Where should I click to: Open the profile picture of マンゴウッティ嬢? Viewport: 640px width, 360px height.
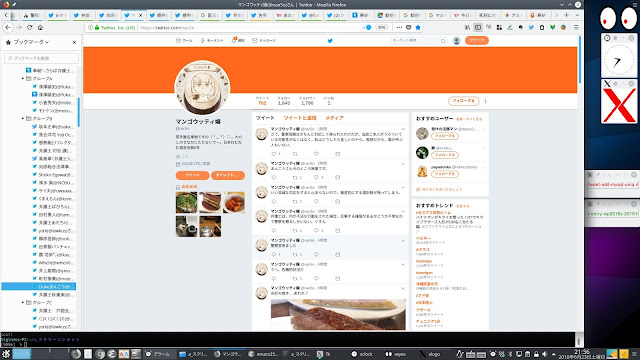pos(202,88)
